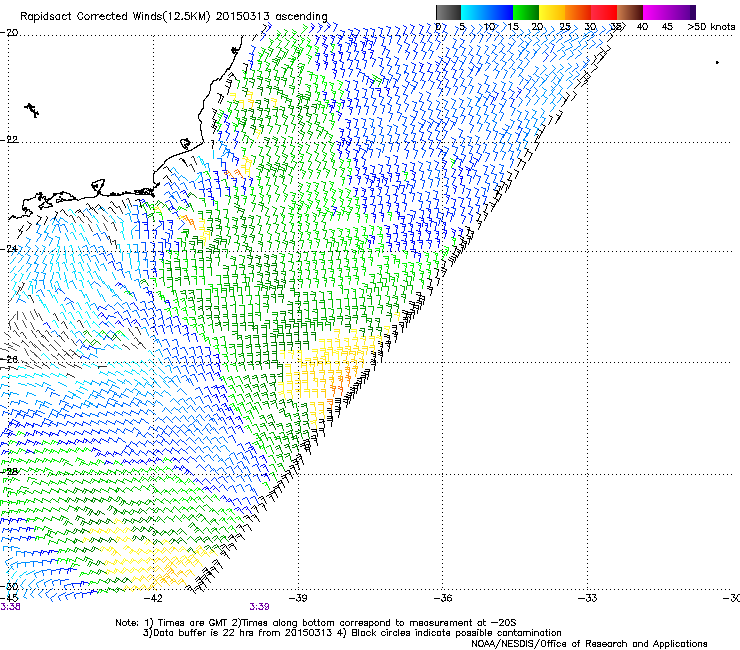Click the '-36' longitude axis label
Viewport: 740px width, 650px height.
tap(443, 598)
